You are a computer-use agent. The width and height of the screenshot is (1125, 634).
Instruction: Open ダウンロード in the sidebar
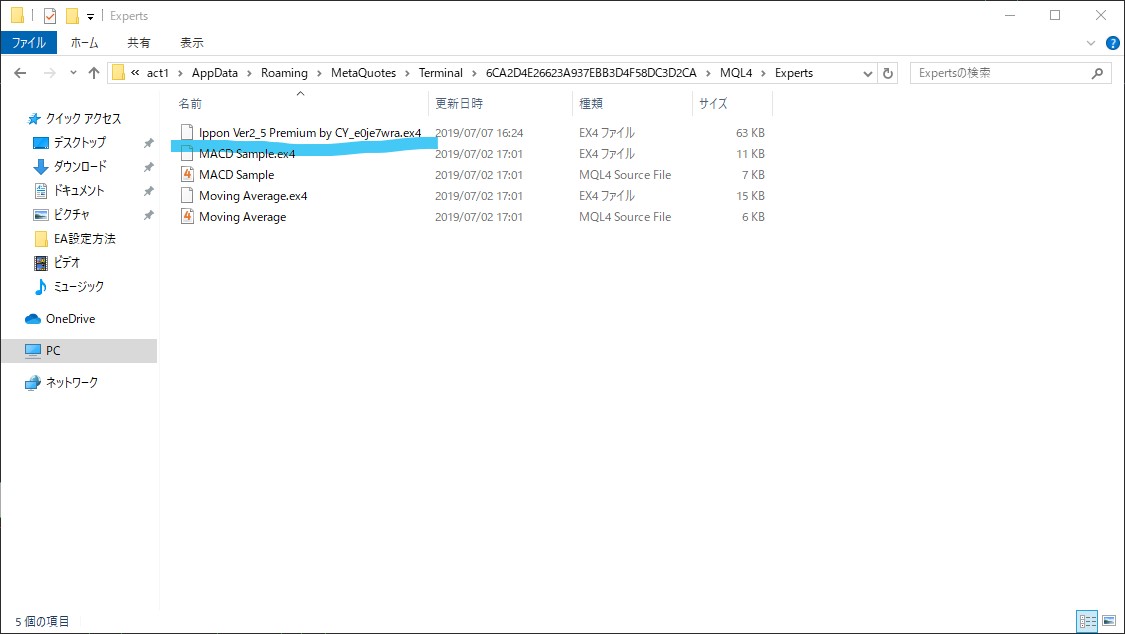(x=80, y=166)
